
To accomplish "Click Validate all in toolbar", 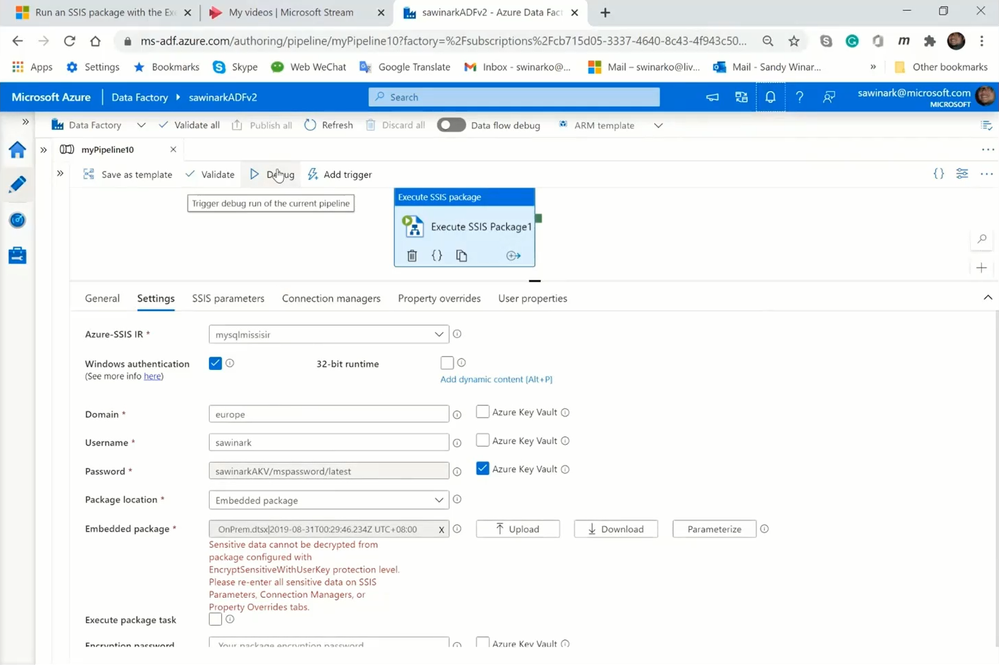I will (x=189, y=125).
